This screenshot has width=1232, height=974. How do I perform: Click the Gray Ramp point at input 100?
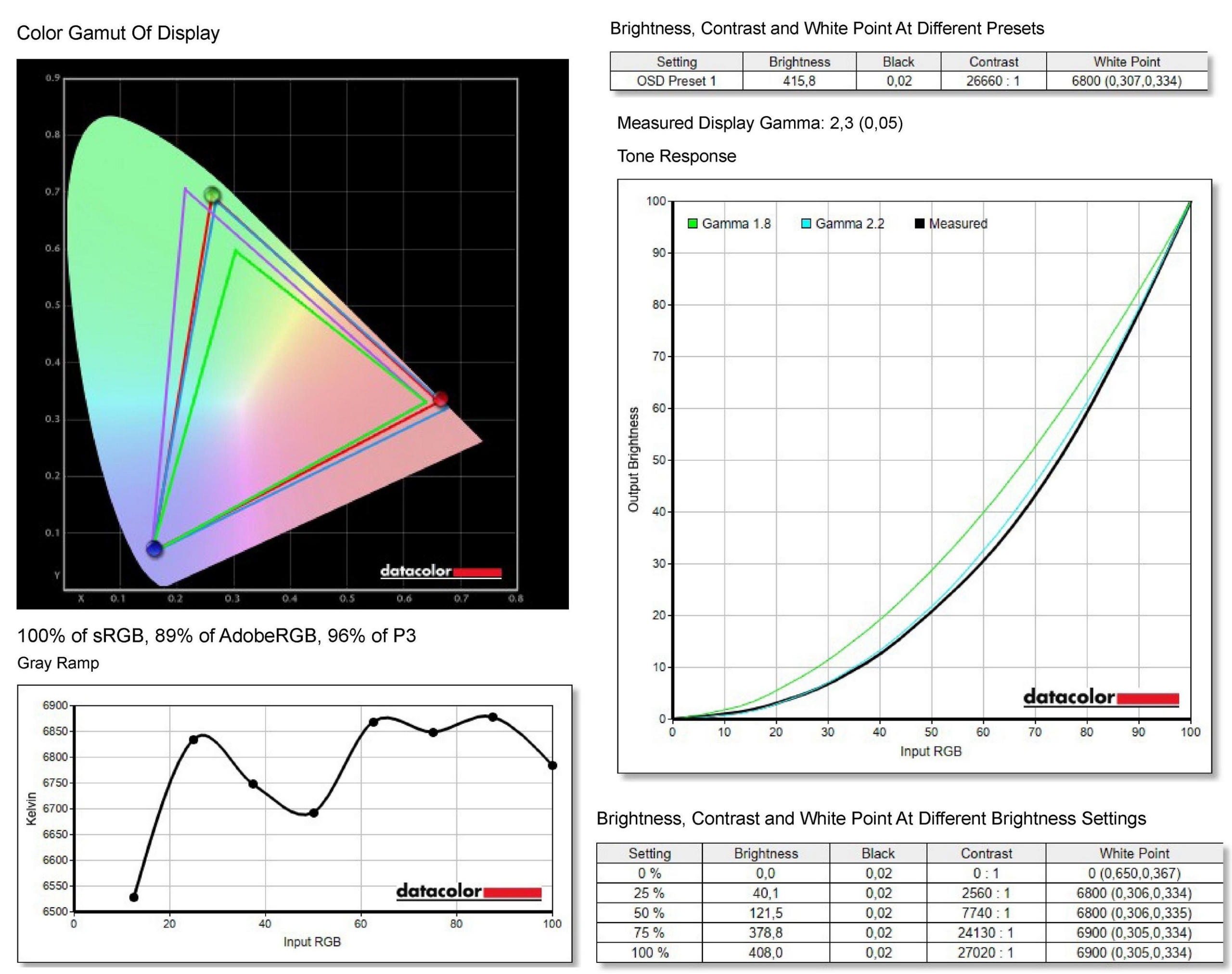click(552, 766)
